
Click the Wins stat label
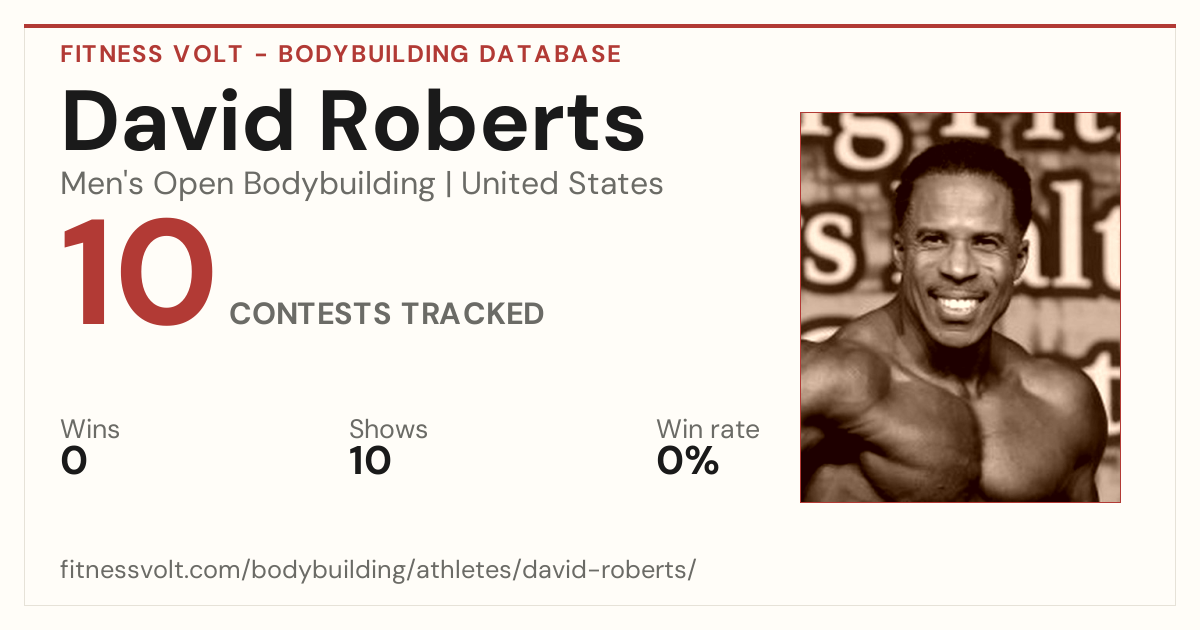(x=90, y=429)
